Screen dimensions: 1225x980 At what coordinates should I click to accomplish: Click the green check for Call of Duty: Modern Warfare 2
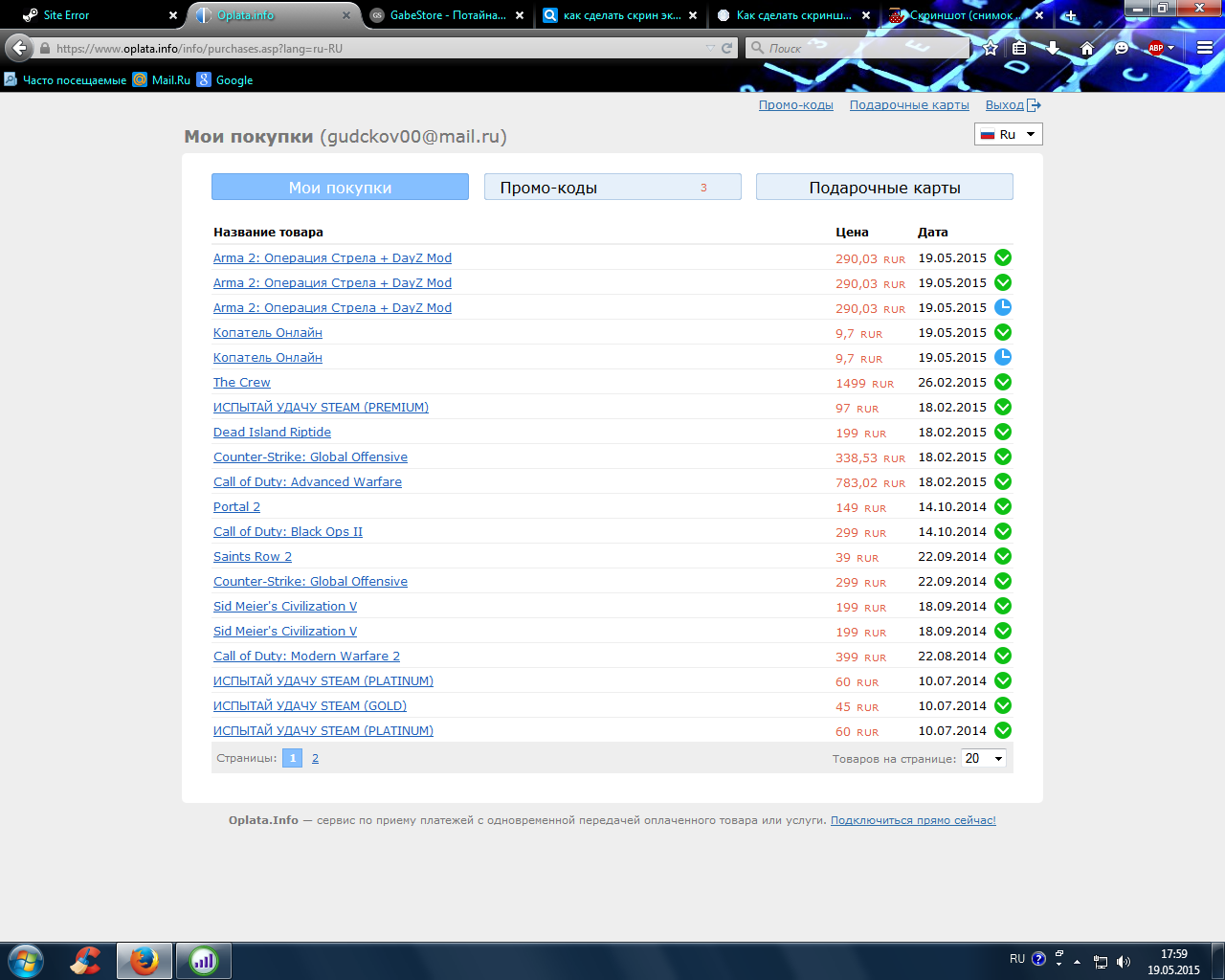[1003, 656]
